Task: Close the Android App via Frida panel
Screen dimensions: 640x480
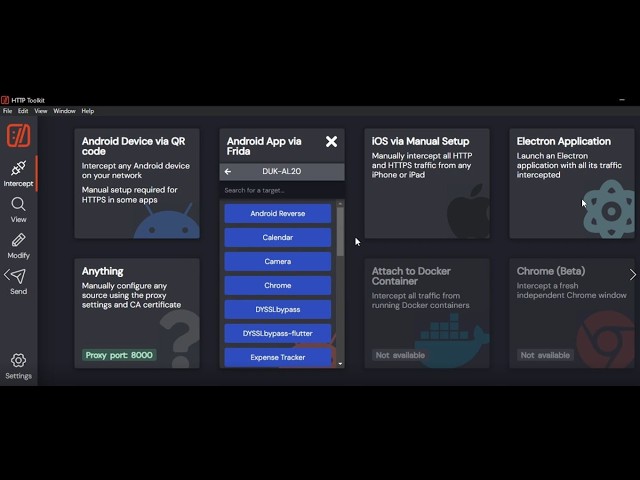Action: (x=331, y=142)
